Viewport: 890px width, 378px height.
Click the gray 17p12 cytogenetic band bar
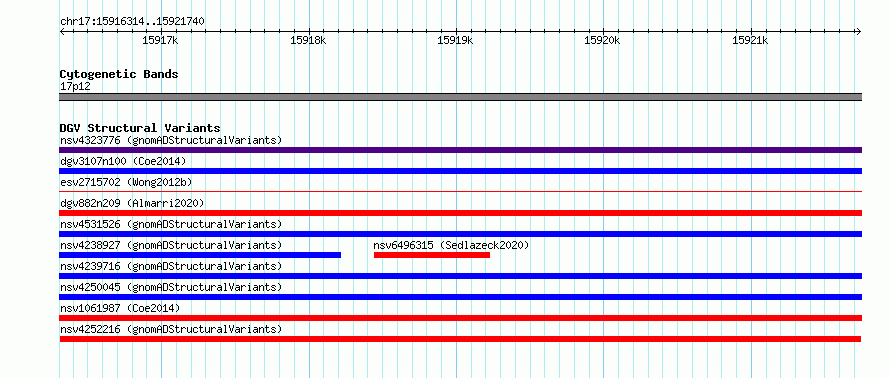click(x=460, y=97)
